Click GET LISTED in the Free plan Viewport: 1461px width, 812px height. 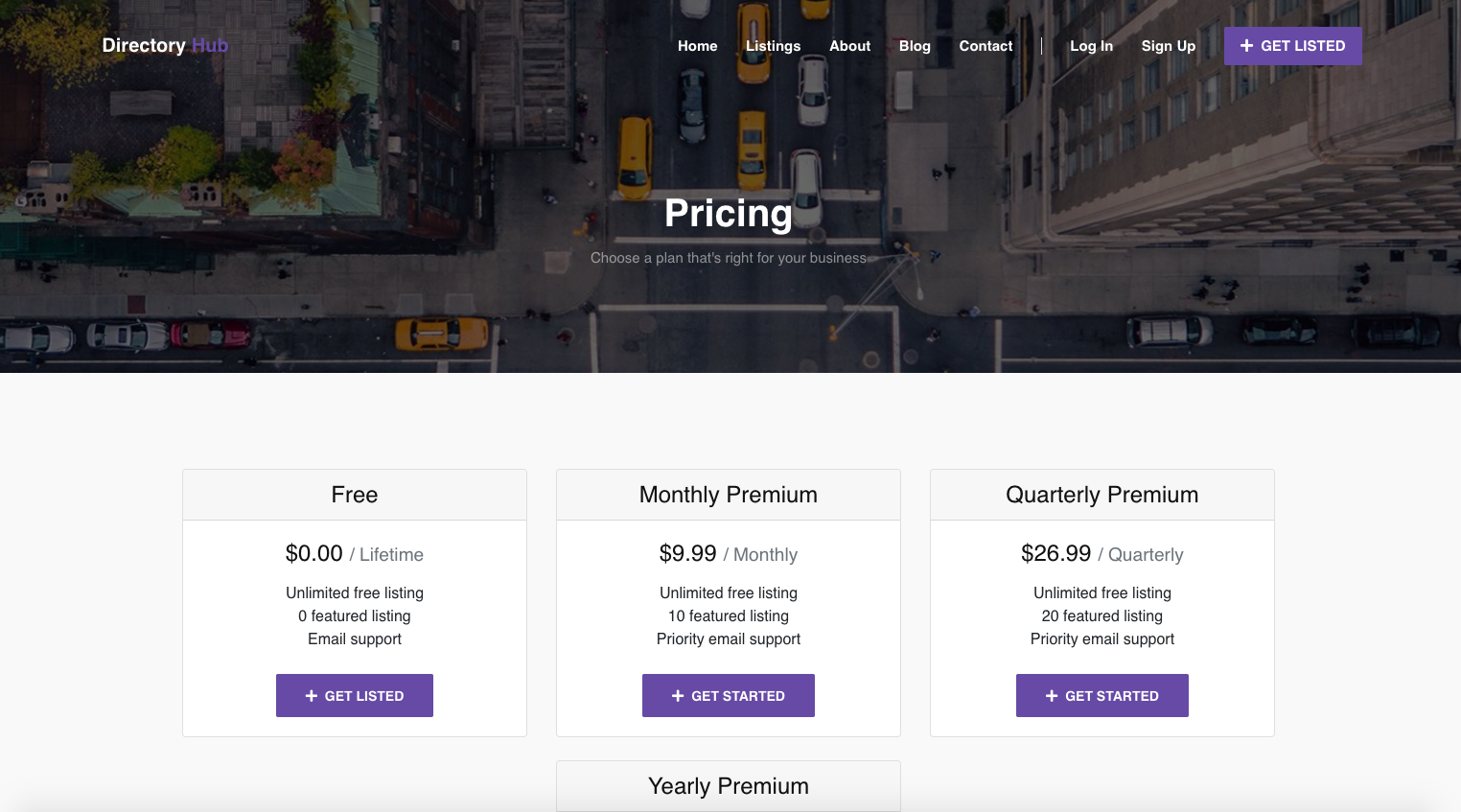[355, 696]
